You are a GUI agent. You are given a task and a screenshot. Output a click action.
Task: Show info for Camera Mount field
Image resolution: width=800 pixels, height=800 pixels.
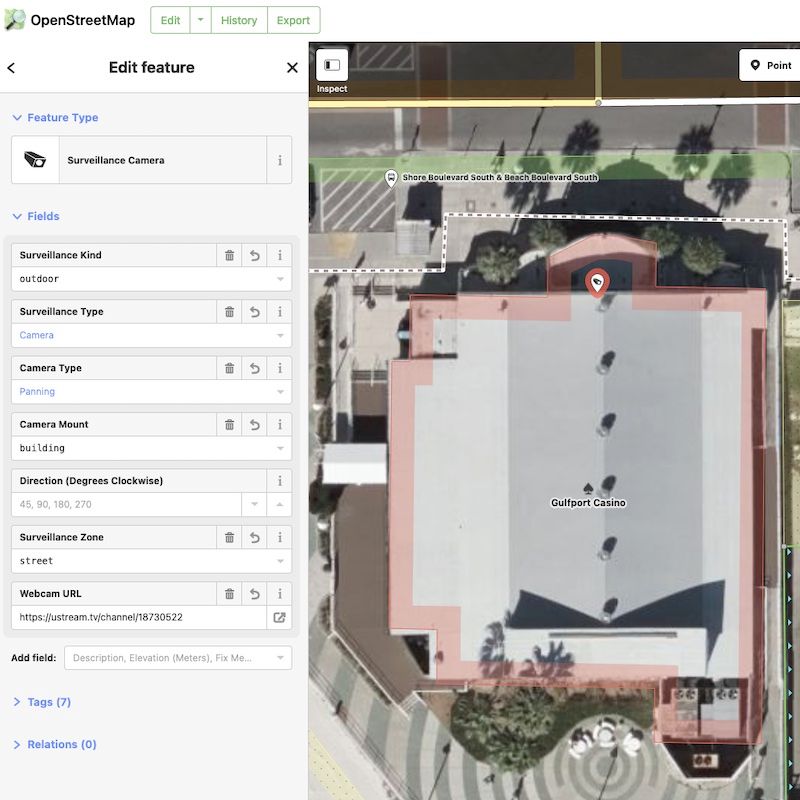point(280,424)
